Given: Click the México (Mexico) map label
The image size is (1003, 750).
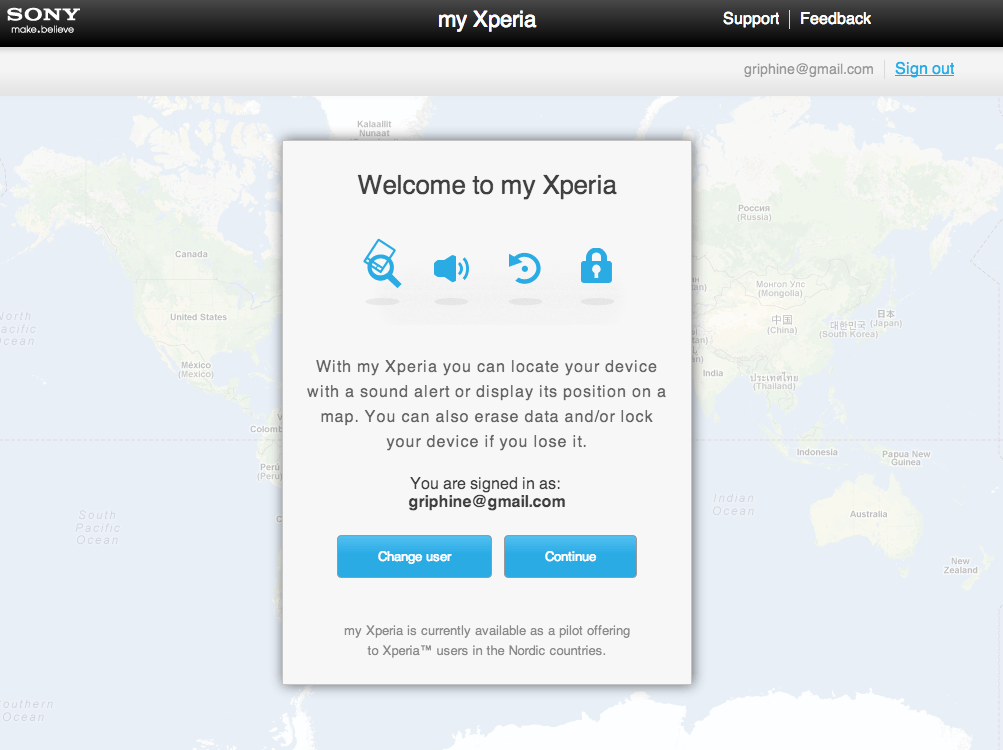Looking at the screenshot, I should (x=196, y=369).
